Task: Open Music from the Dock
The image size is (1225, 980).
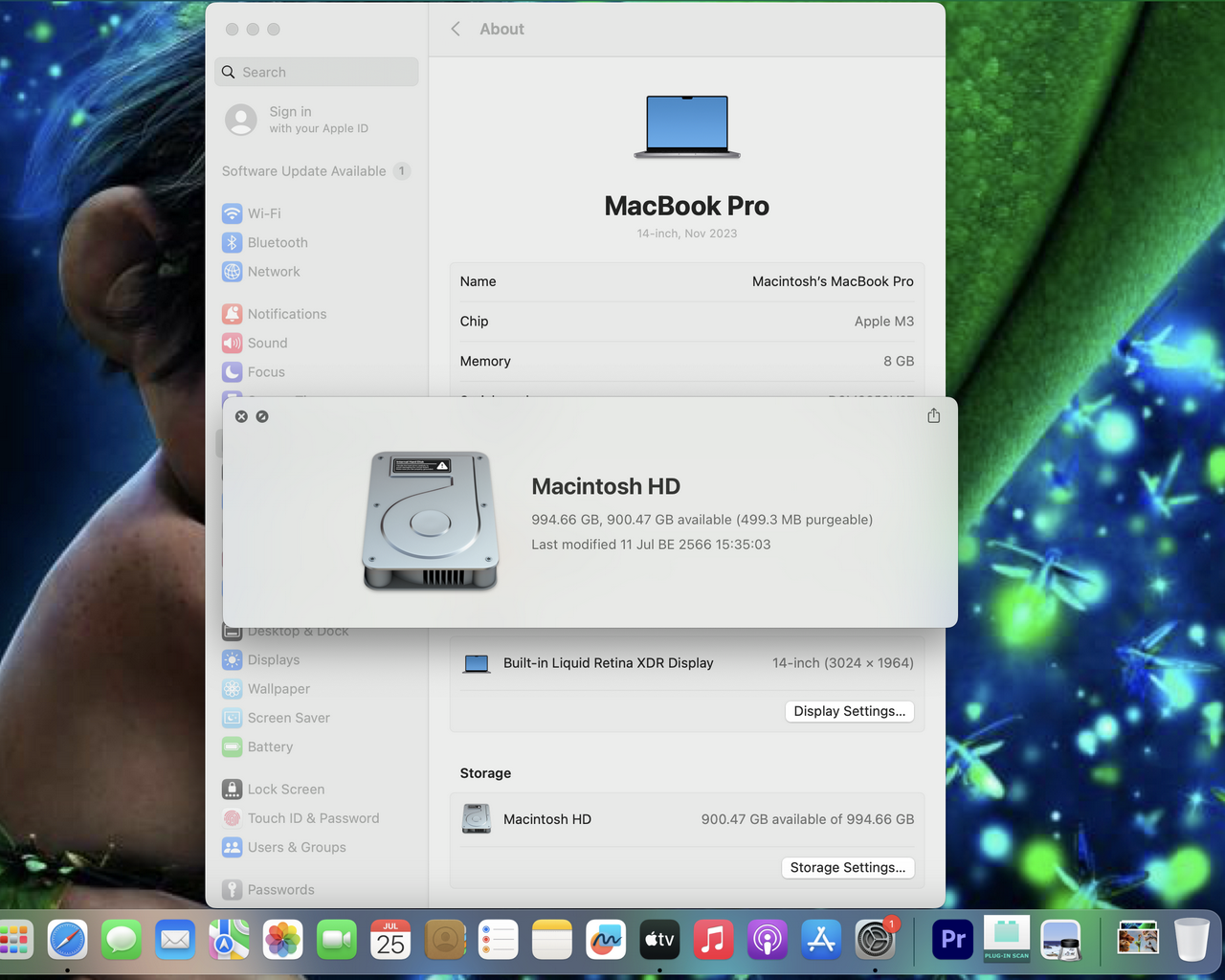Action: (x=713, y=940)
